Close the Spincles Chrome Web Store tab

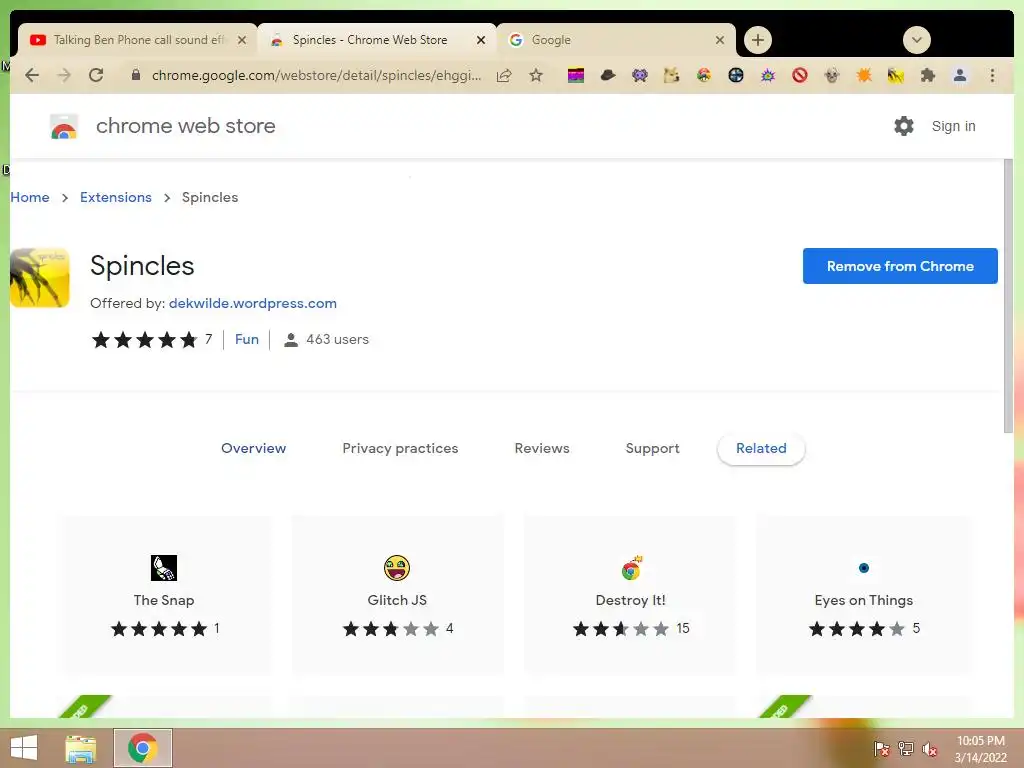(481, 40)
